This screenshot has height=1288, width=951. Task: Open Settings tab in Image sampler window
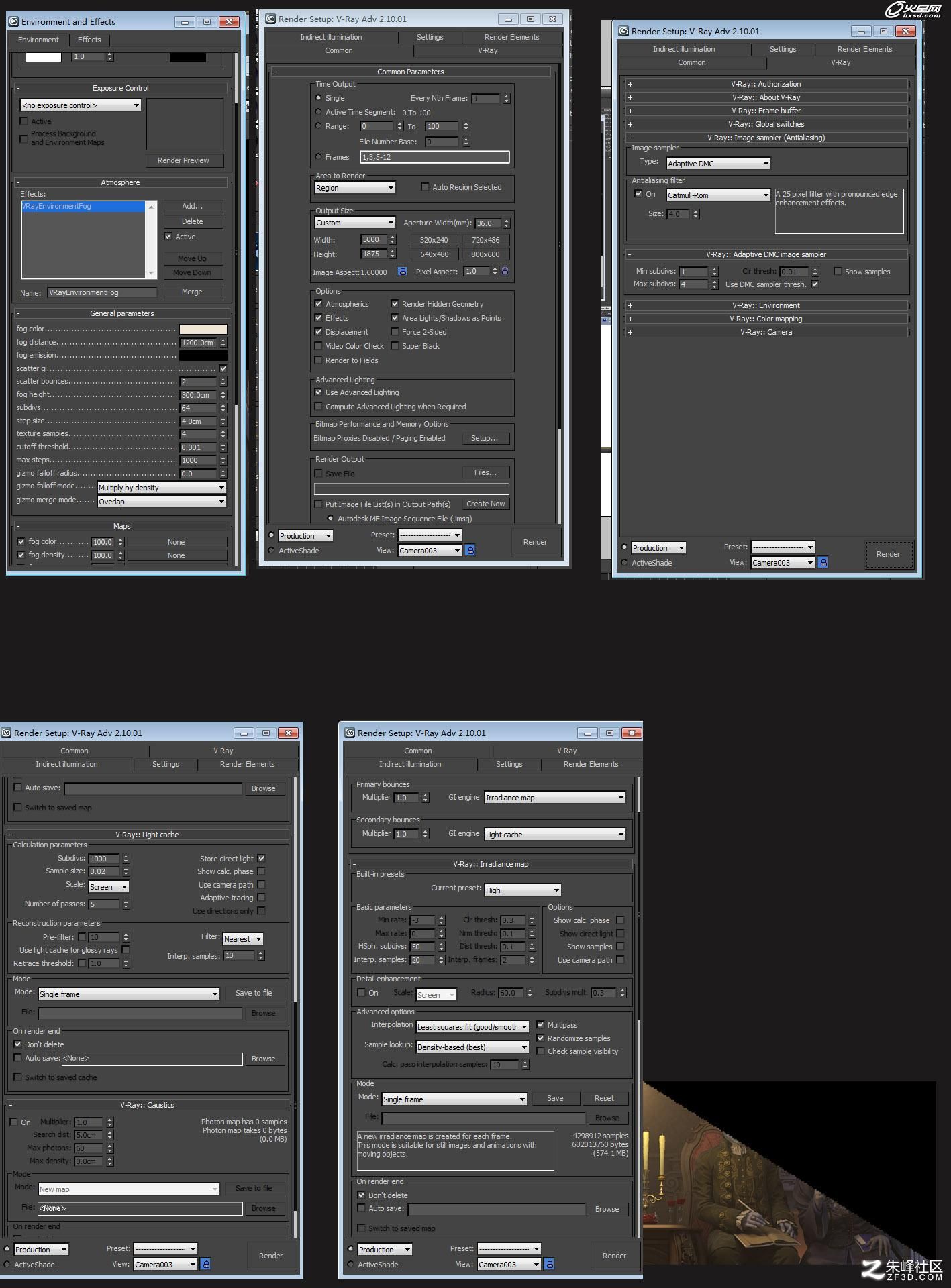(x=783, y=49)
